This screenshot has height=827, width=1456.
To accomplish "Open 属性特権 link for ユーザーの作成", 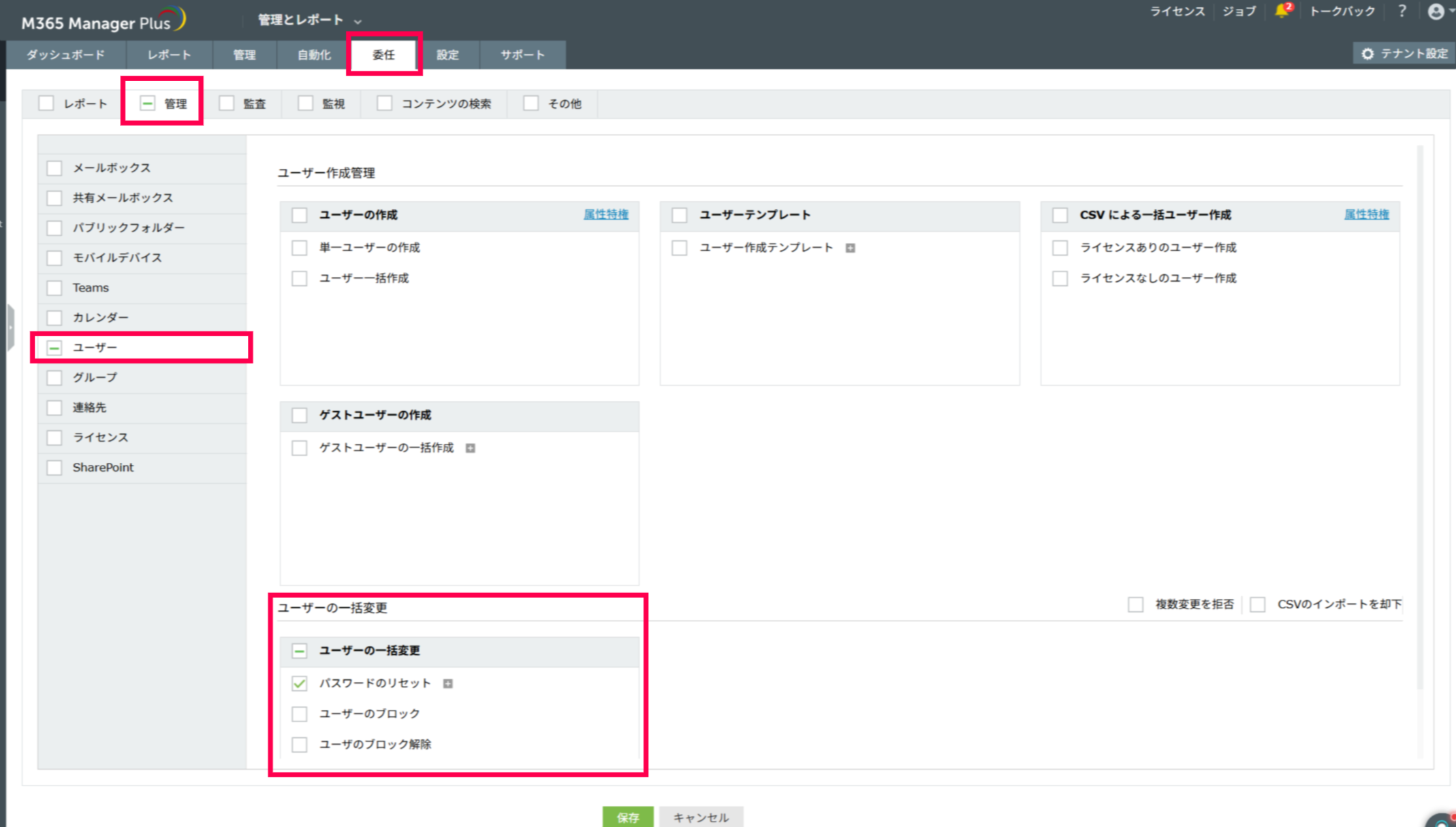I will pos(605,214).
